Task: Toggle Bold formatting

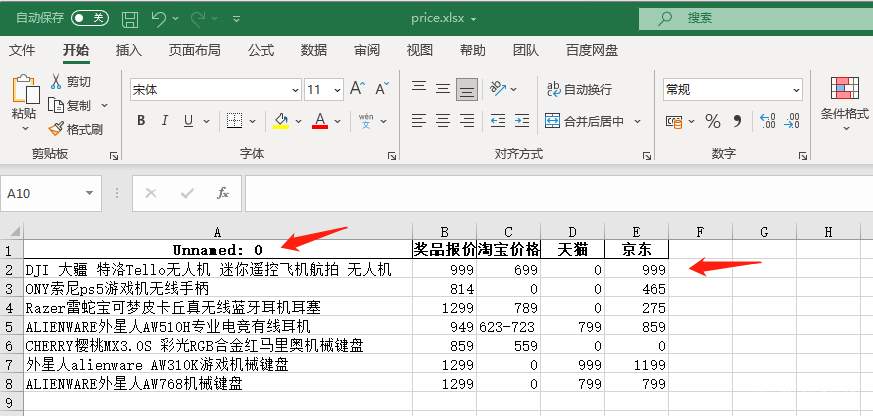Action: tap(141, 120)
